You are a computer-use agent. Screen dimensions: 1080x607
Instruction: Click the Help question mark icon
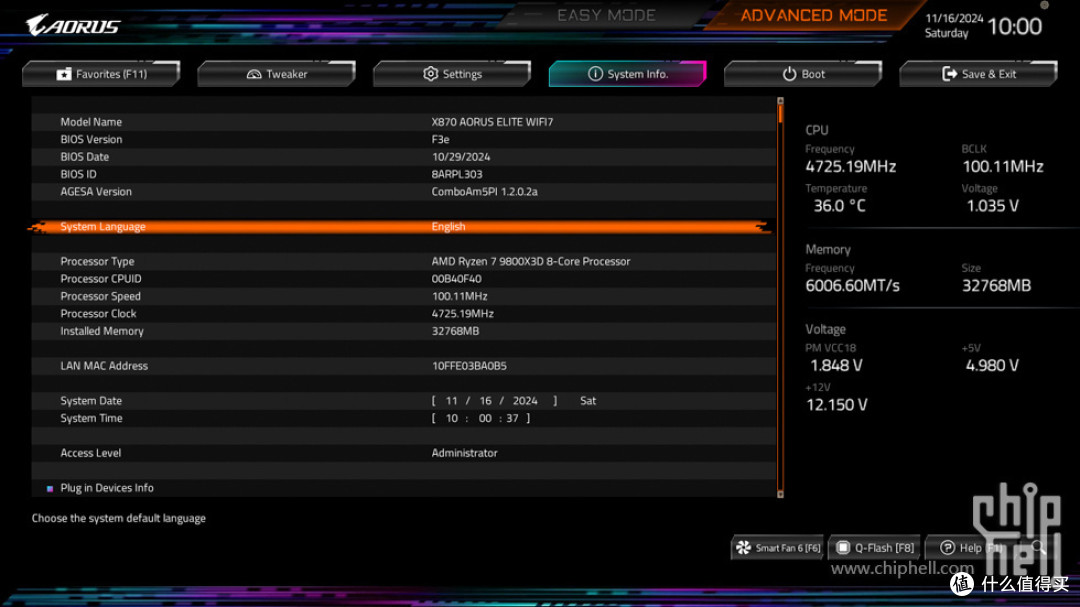947,548
